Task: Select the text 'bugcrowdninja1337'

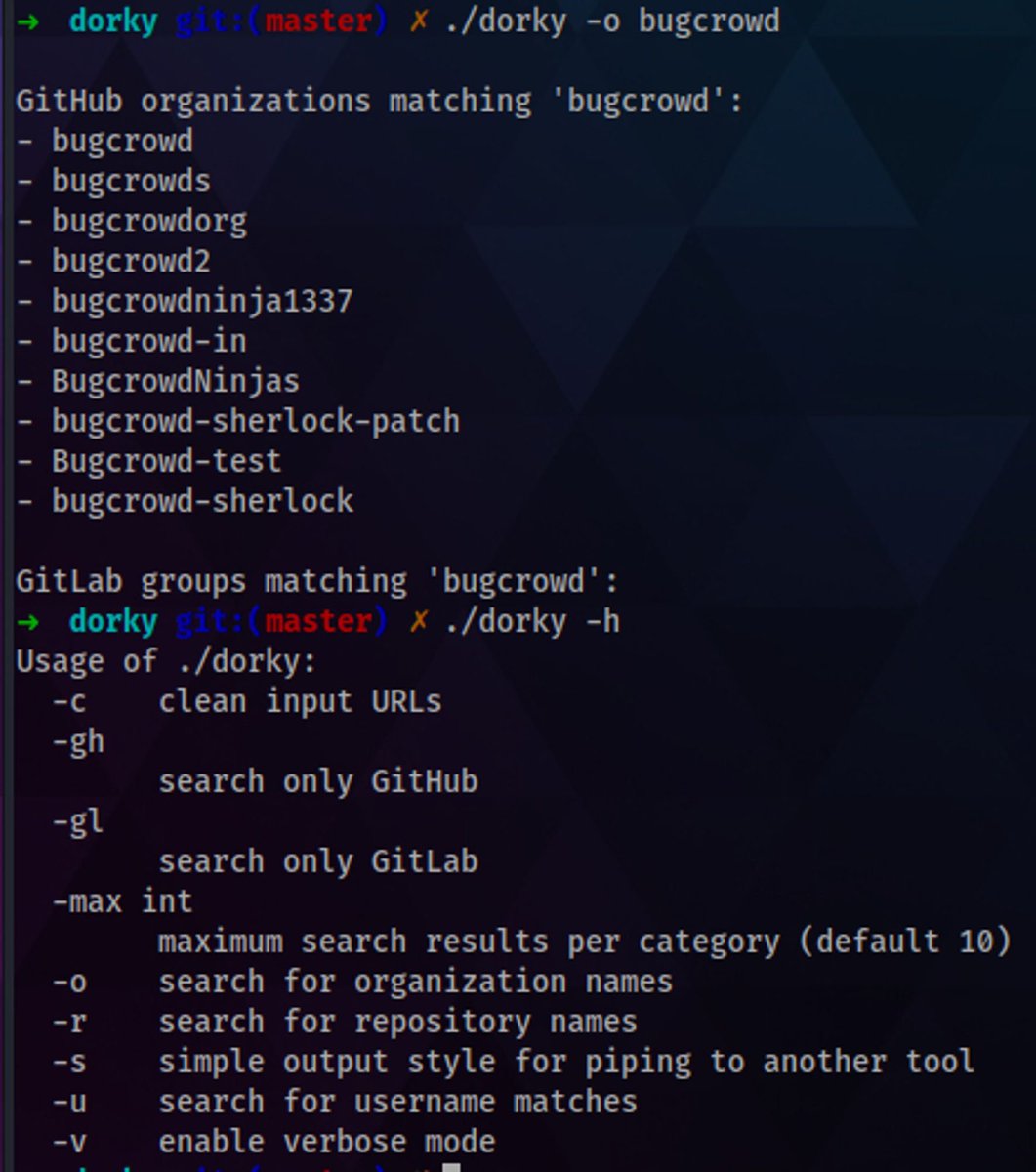Action: [x=202, y=301]
